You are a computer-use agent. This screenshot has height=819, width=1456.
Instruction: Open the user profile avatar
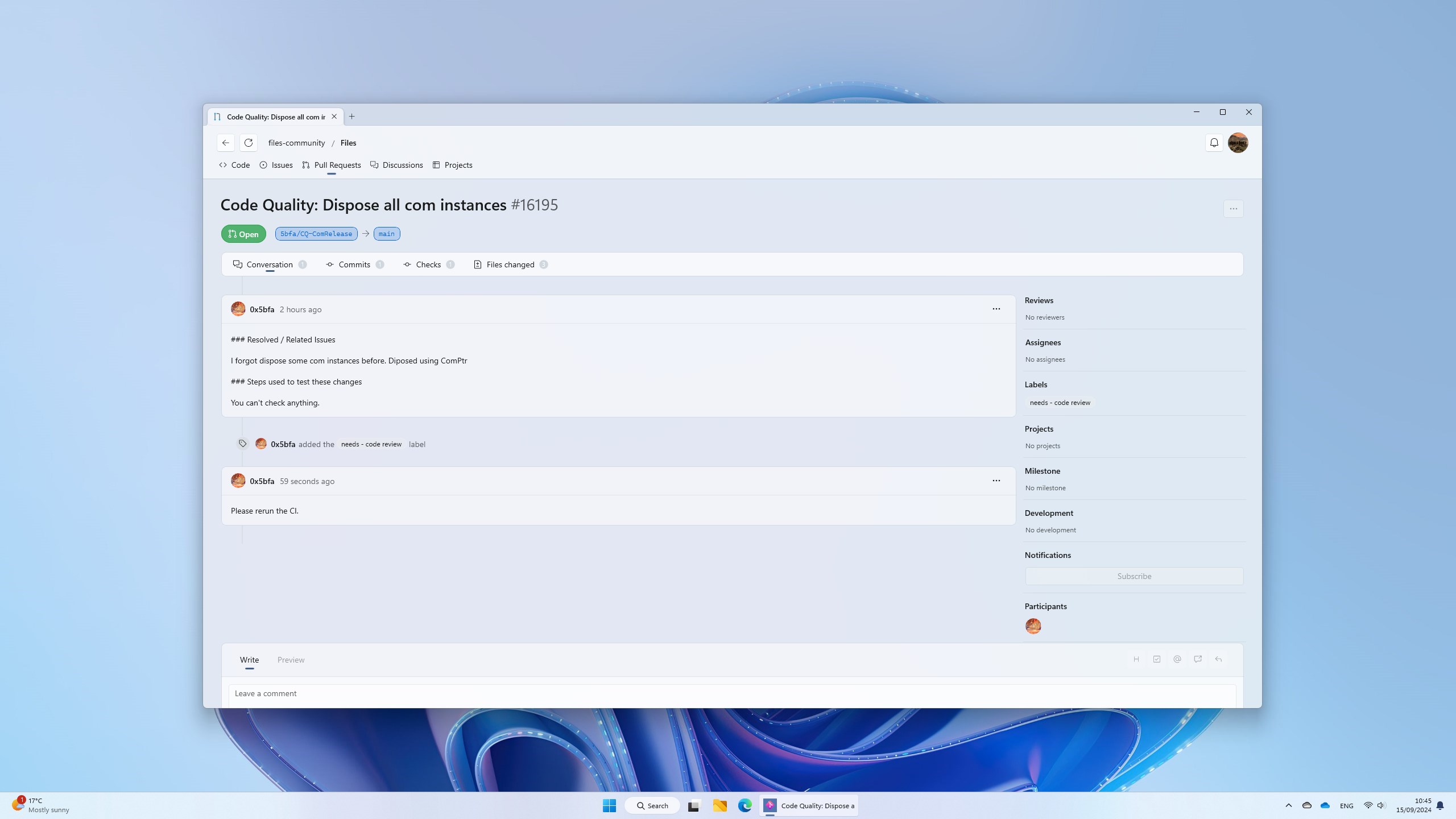click(1238, 143)
